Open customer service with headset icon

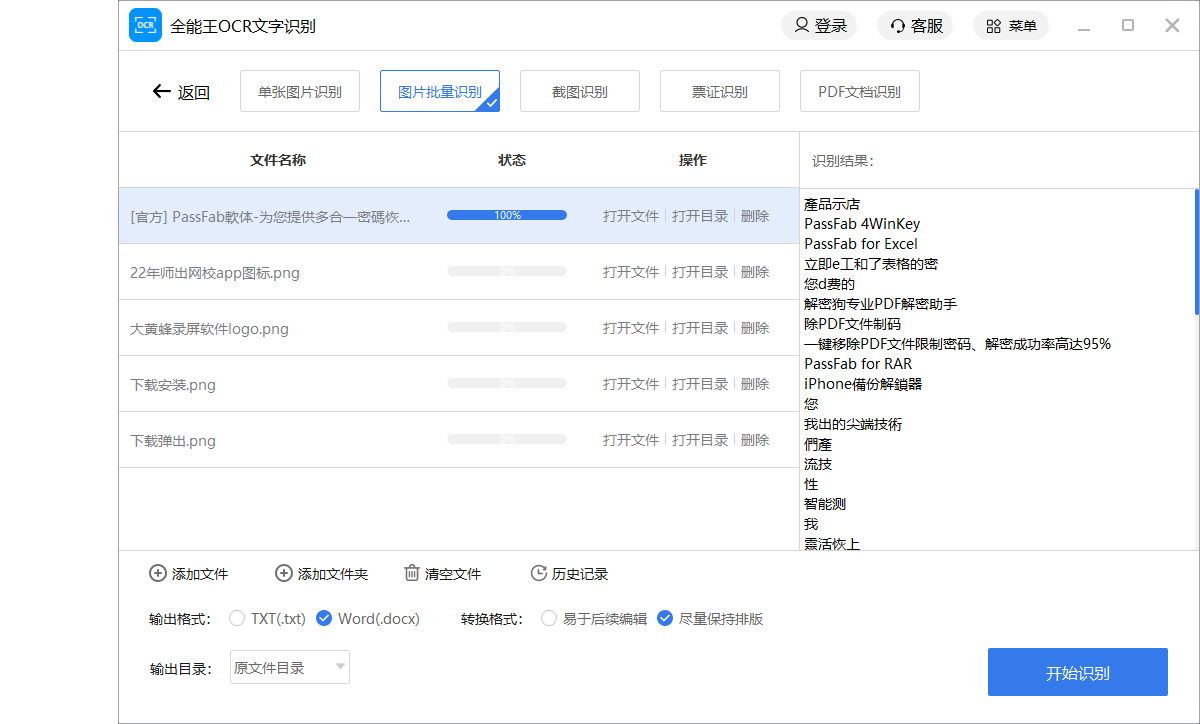898,25
